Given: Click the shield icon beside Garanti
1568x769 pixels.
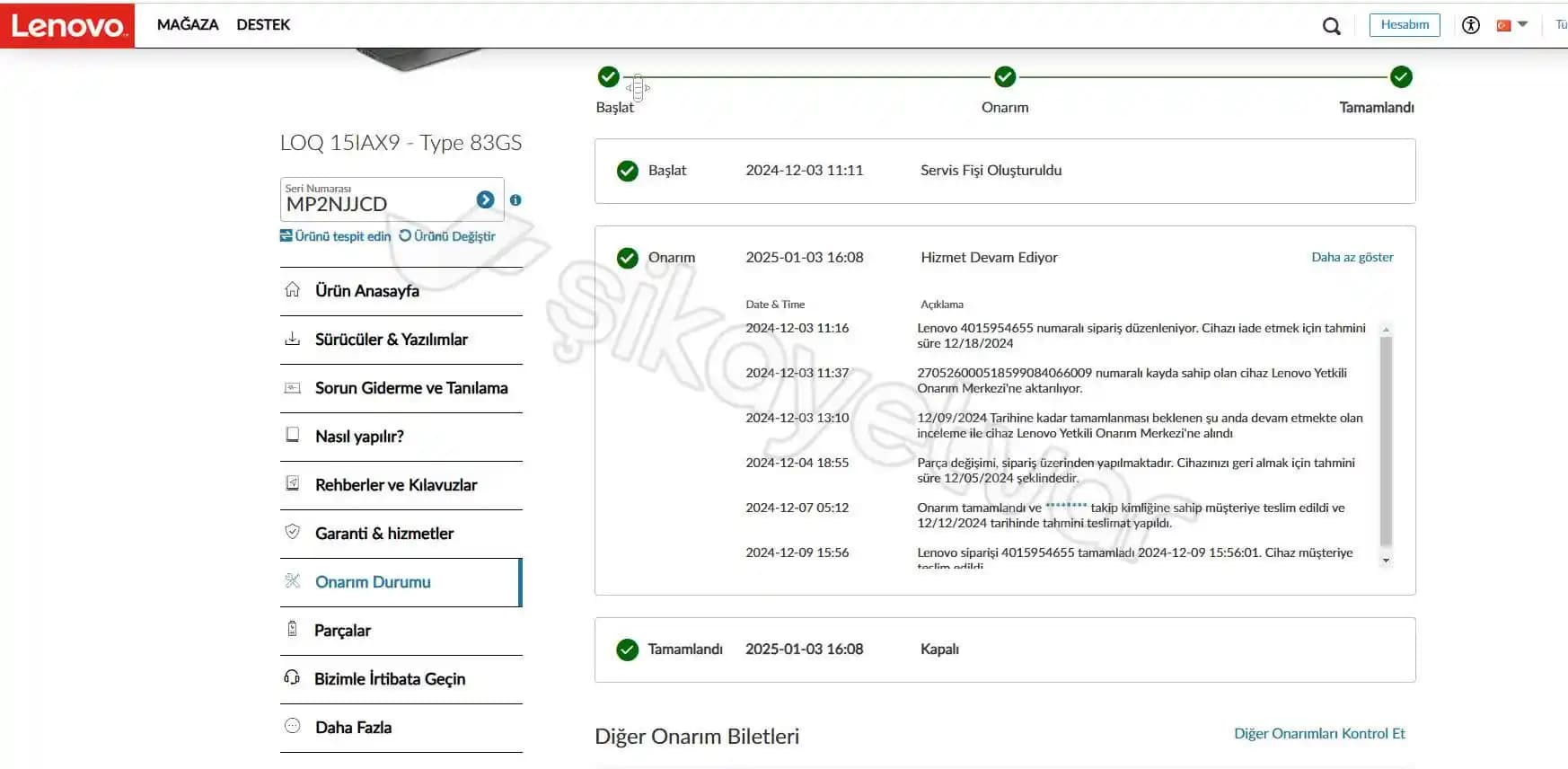Looking at the screenshot, I should pyautogui.click(x=292, y=532).
